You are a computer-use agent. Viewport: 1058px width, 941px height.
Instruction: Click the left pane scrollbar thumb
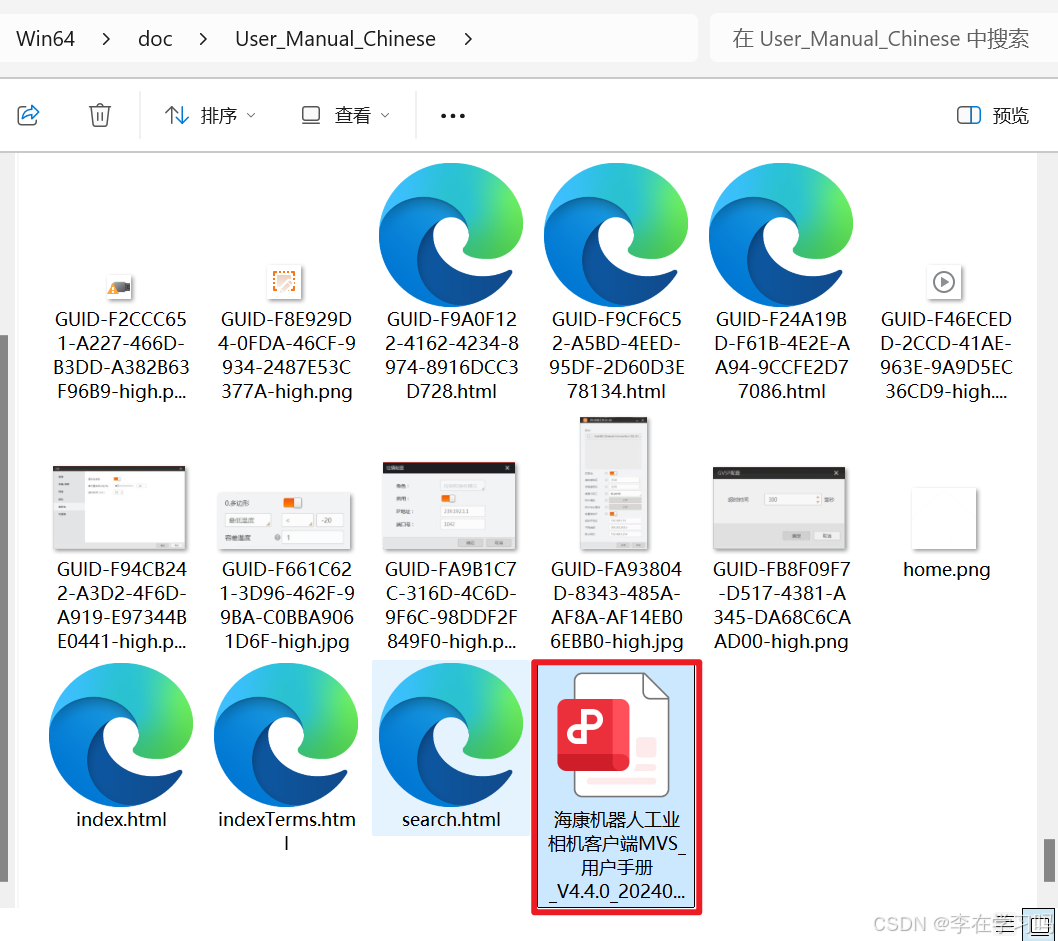[3, 608]
